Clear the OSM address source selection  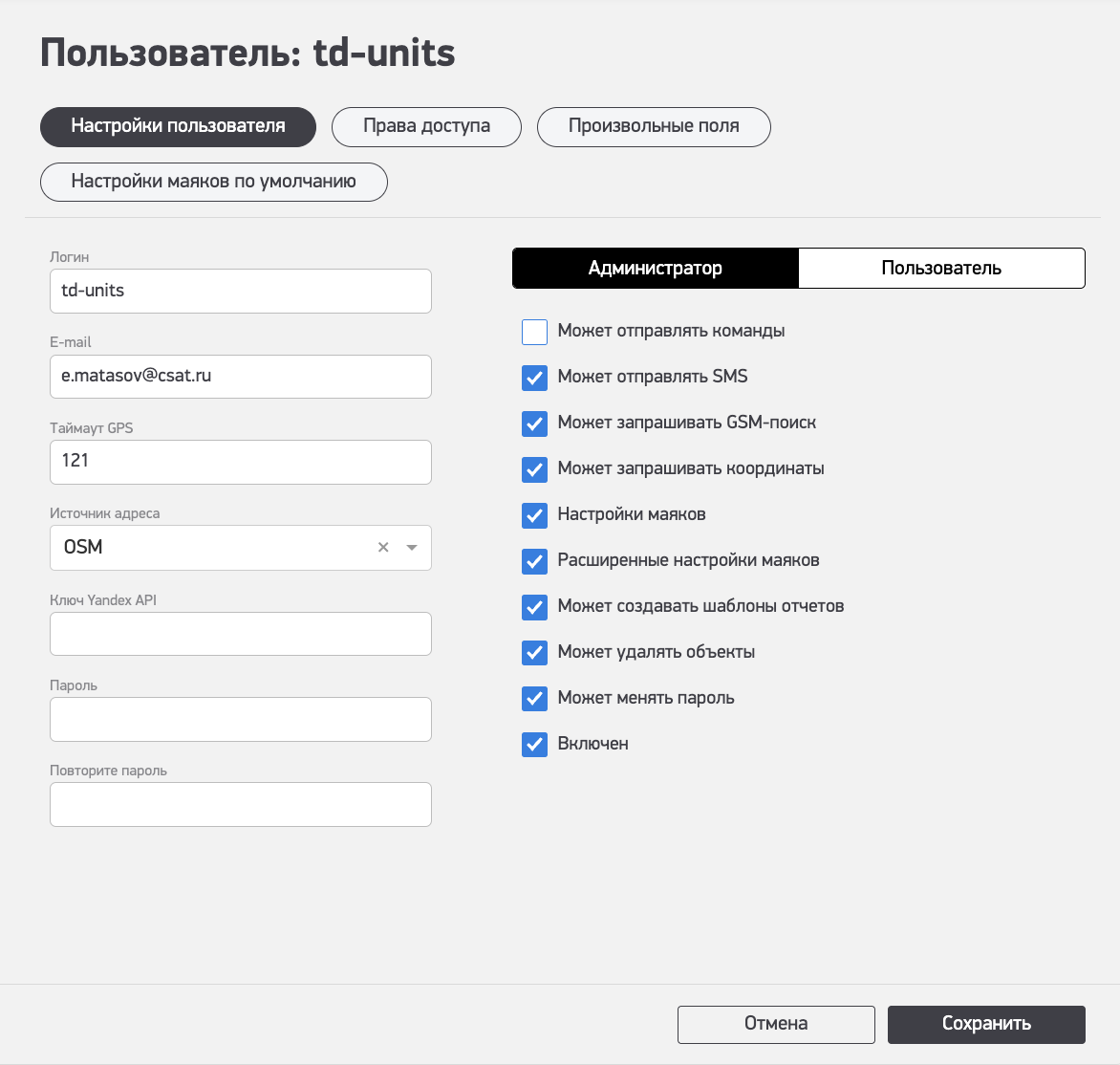[x=383, y=548]
